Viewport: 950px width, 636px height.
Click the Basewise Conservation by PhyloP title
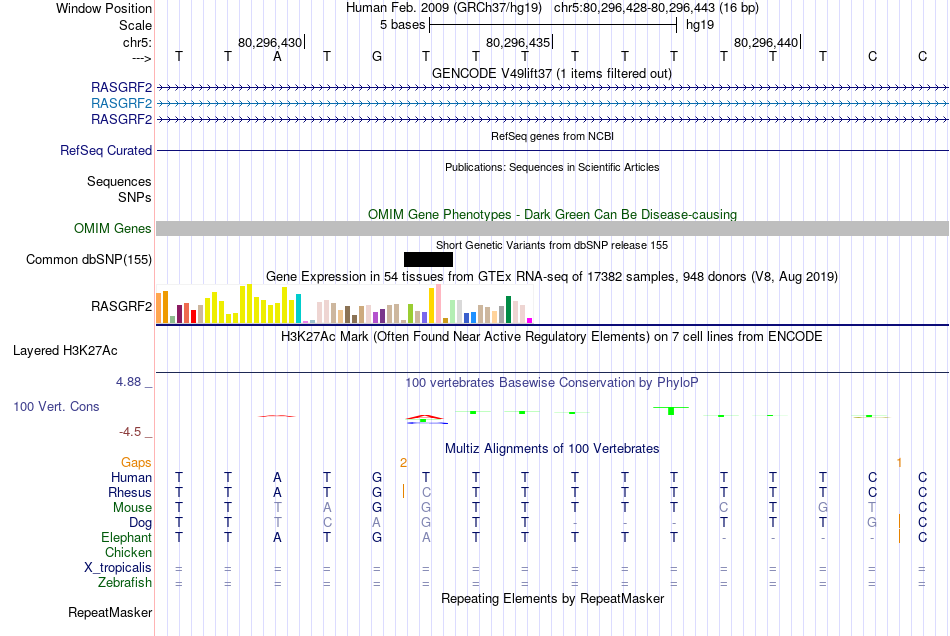[x=551, y=382]
